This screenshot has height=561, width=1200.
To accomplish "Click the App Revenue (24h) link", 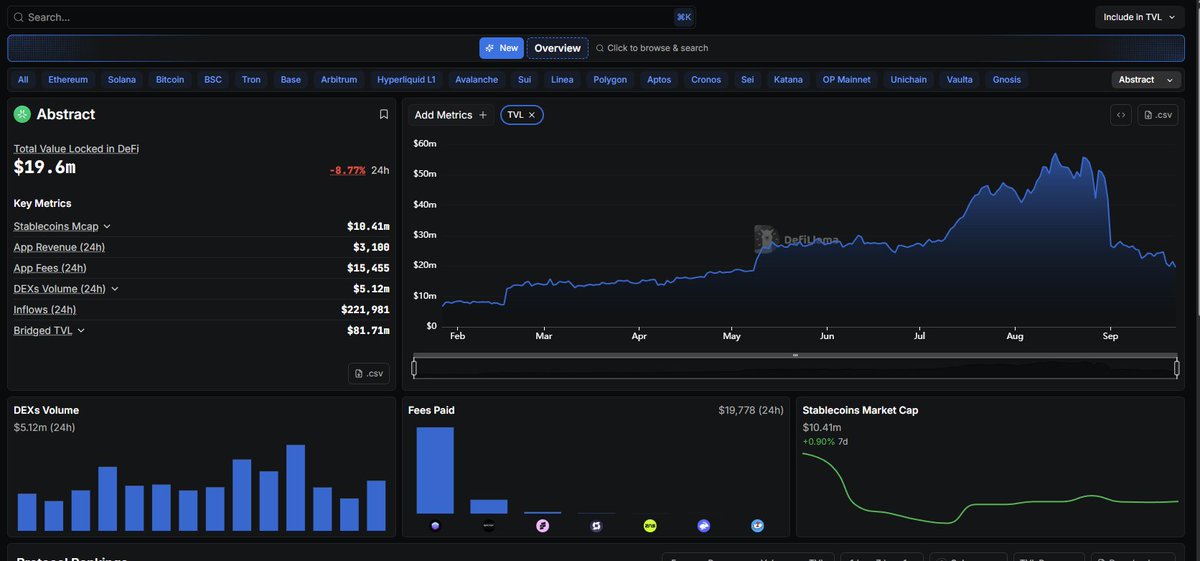I will (x=59, y=248).
